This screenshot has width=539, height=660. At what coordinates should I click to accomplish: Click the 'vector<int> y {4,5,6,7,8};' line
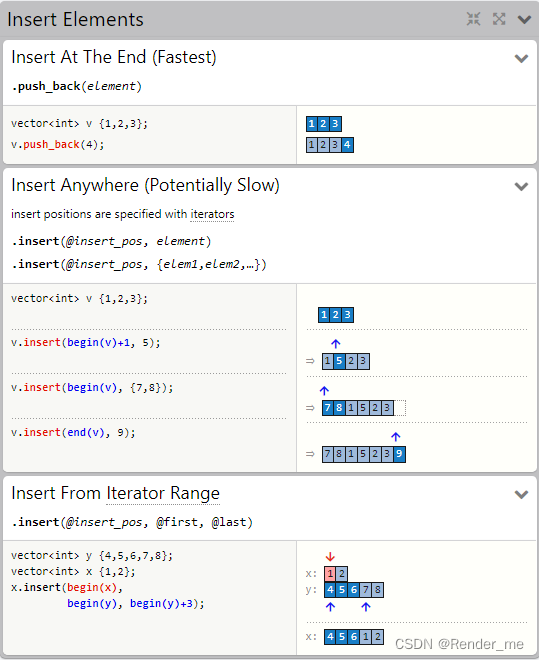coord(92,556)
